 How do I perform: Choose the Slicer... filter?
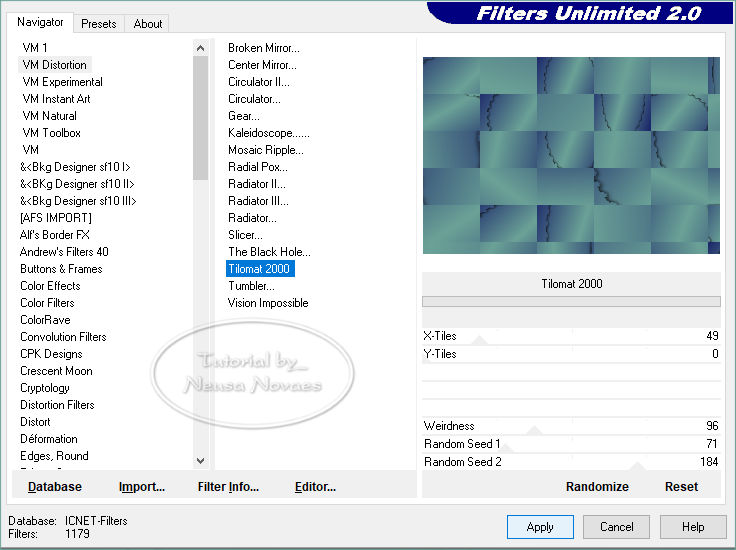click(245, 235)
